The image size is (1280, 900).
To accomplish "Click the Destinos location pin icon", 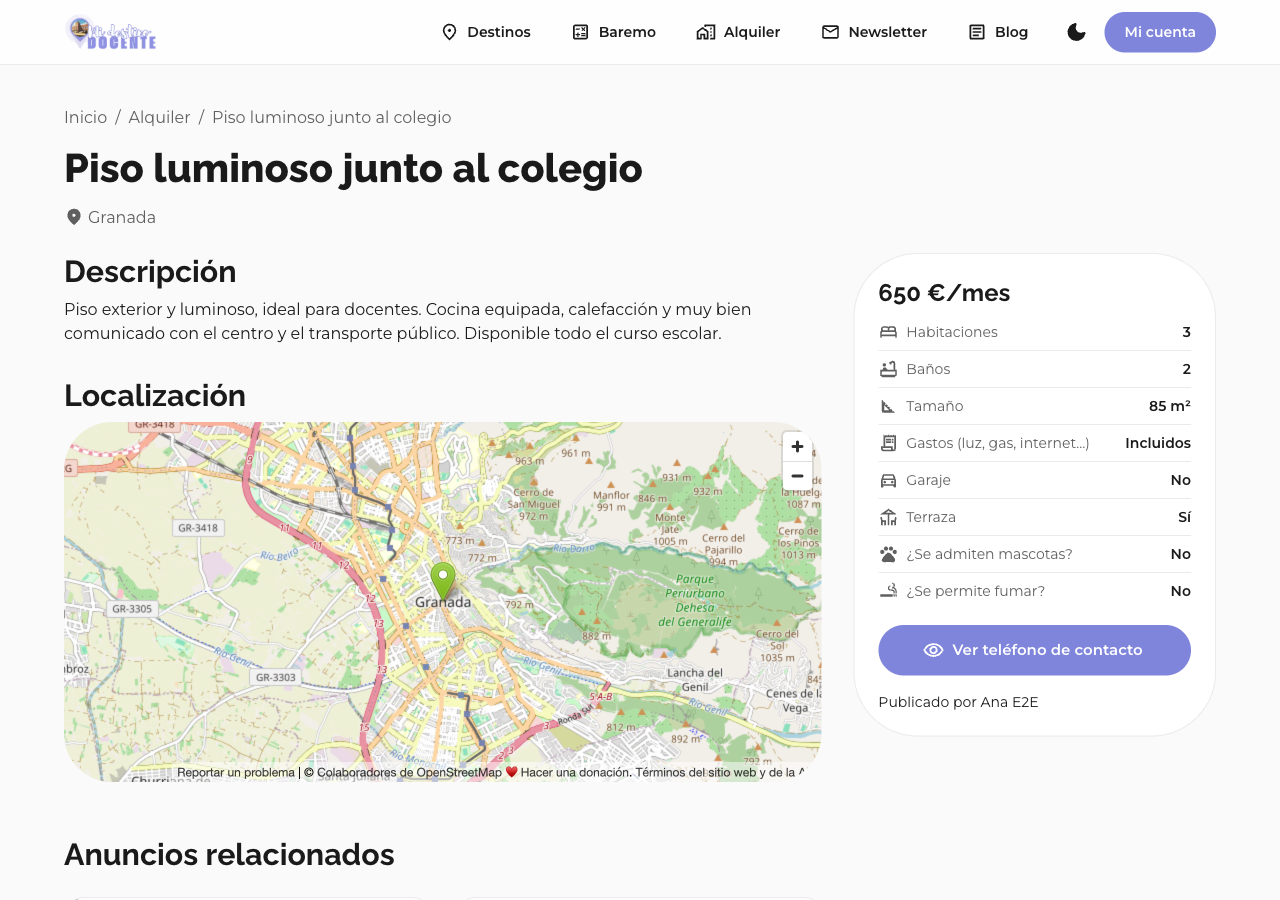I will coord(449,32).
